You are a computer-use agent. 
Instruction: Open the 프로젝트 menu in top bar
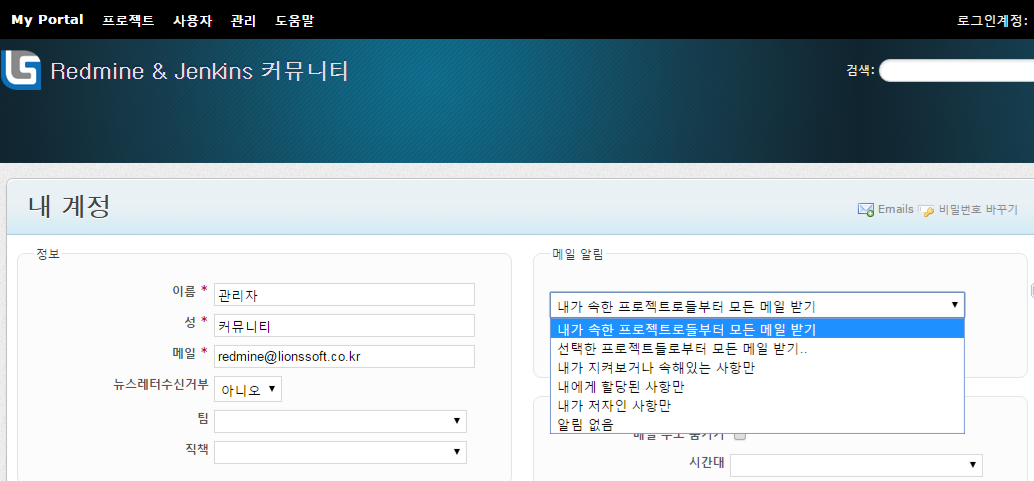[x=128, y=20]
